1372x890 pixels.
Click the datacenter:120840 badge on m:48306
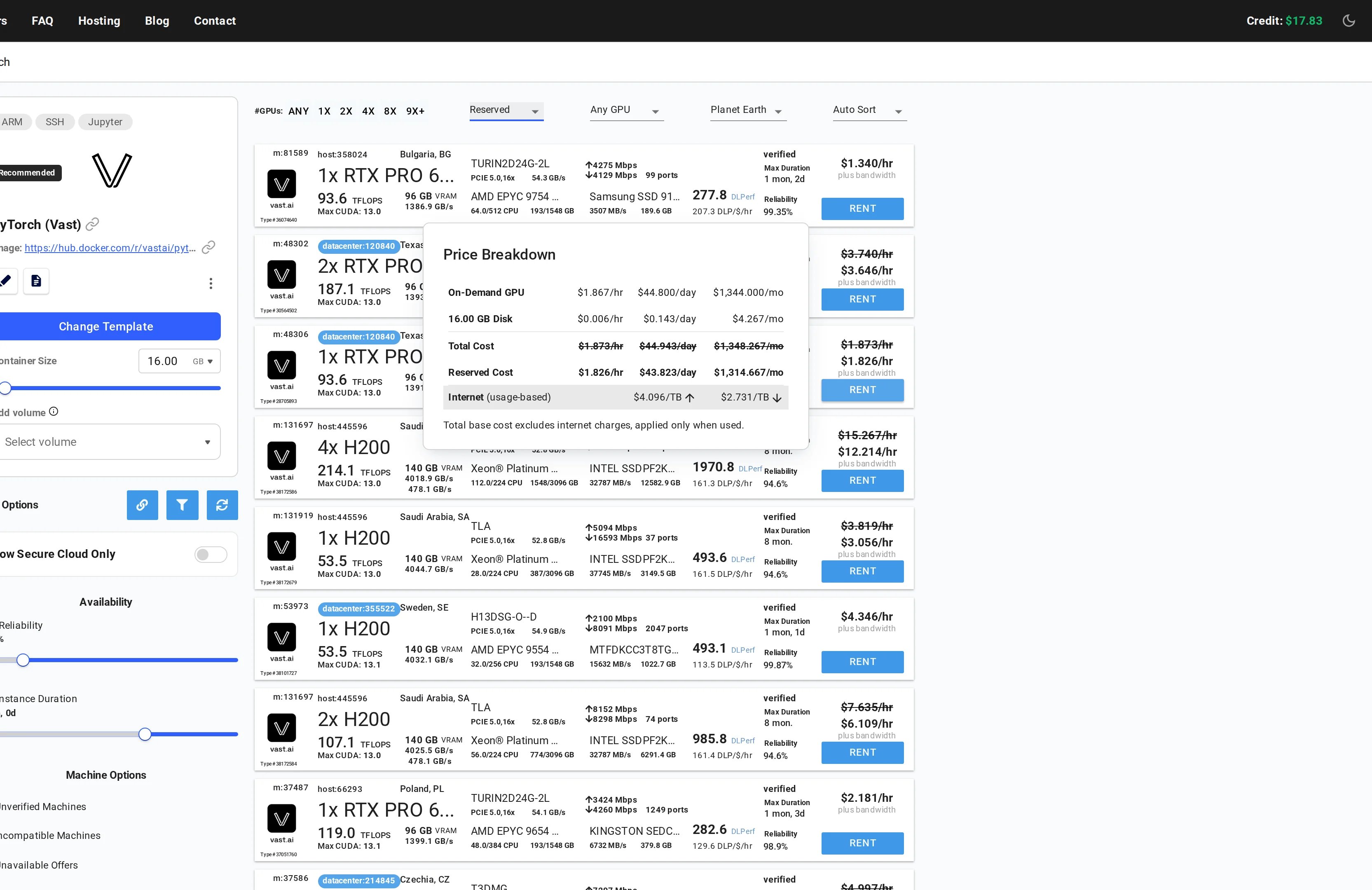tap(358, 337)
